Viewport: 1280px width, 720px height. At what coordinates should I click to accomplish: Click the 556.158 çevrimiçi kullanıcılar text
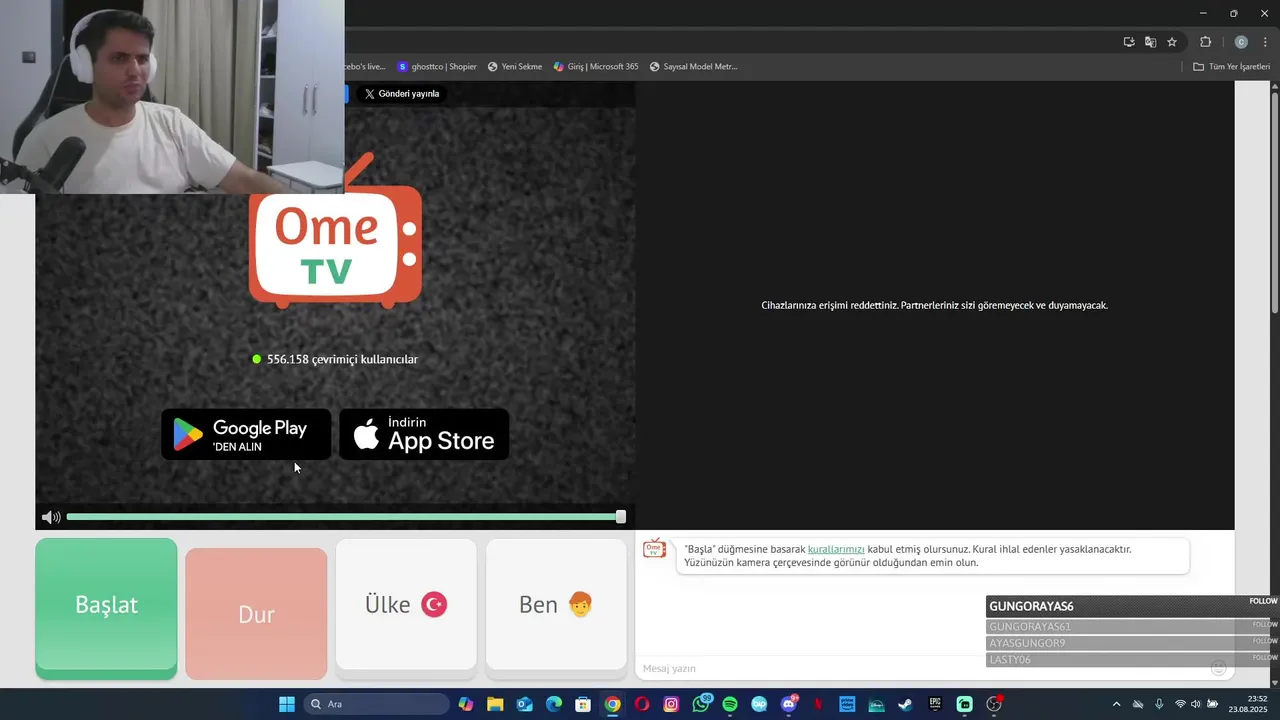[x=342, y=359]
